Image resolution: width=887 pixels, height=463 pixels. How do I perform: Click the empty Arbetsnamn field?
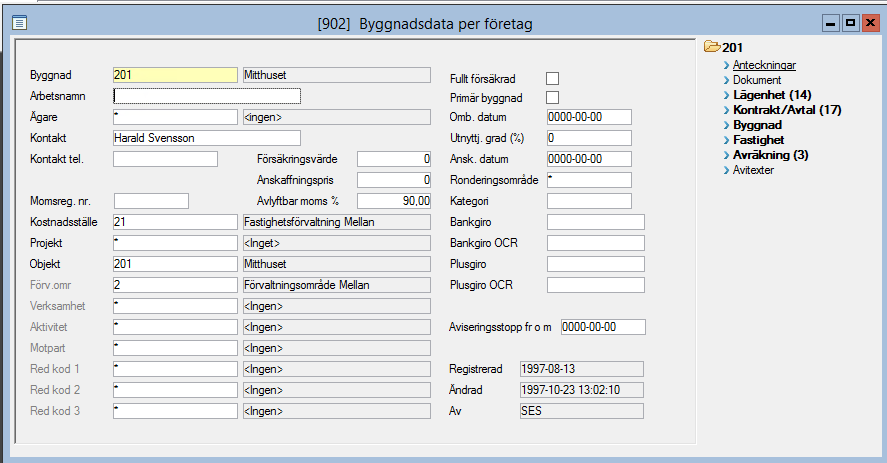click(x=207, y=96)
